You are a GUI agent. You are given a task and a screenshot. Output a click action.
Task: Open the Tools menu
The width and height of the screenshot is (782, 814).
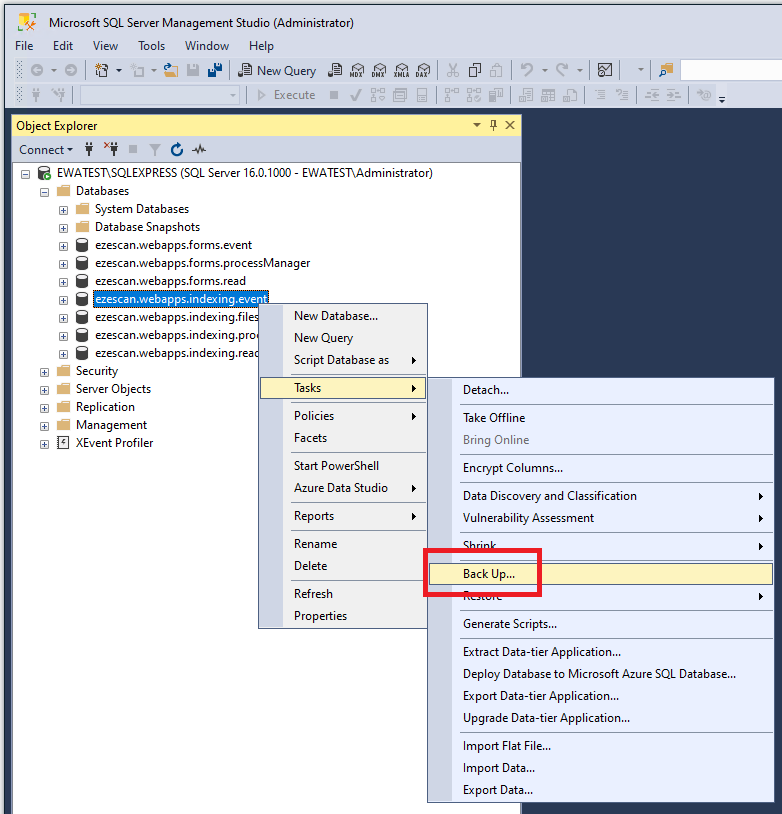click(151, 46)
